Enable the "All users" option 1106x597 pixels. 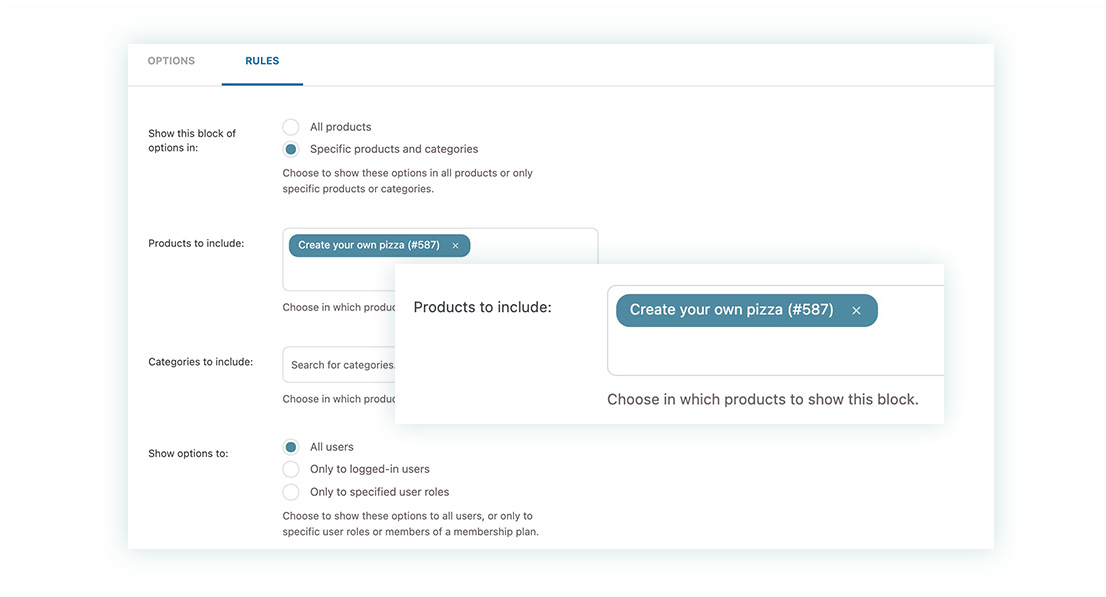tap(291, 447)
